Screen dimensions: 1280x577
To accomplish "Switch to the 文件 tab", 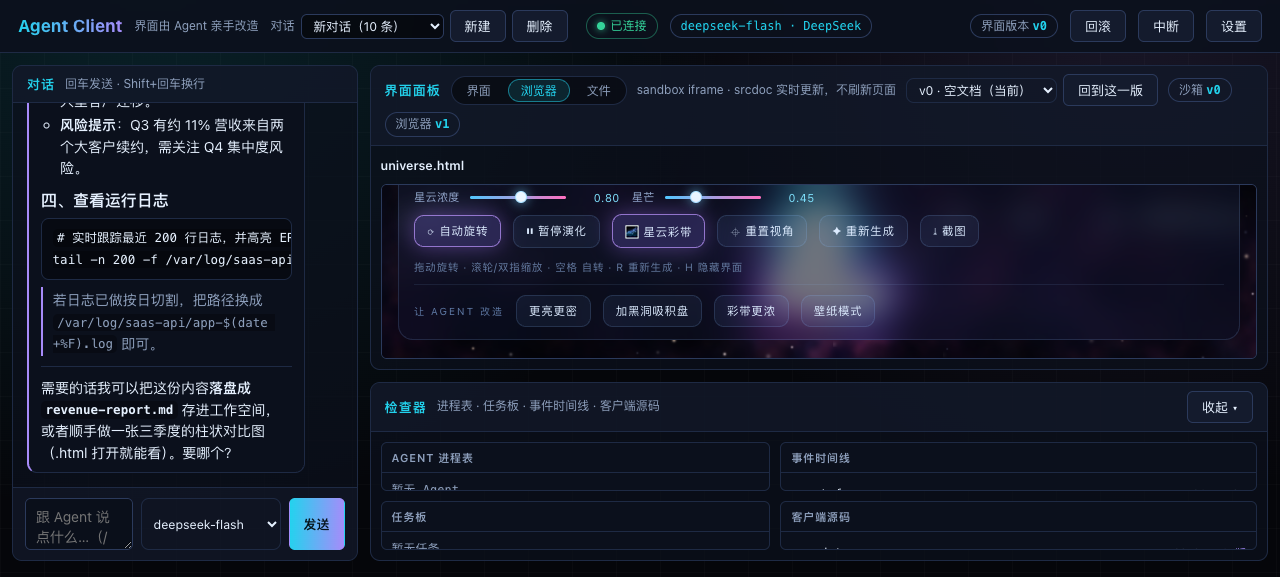I will click(599, 90).
